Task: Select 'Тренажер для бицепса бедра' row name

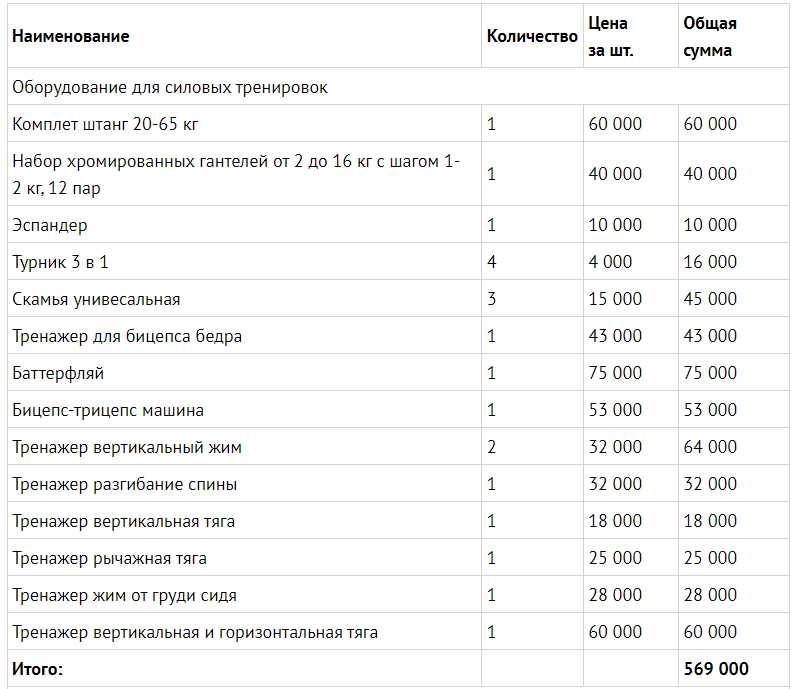Action: pyautogui.click(x=127, y=336)
